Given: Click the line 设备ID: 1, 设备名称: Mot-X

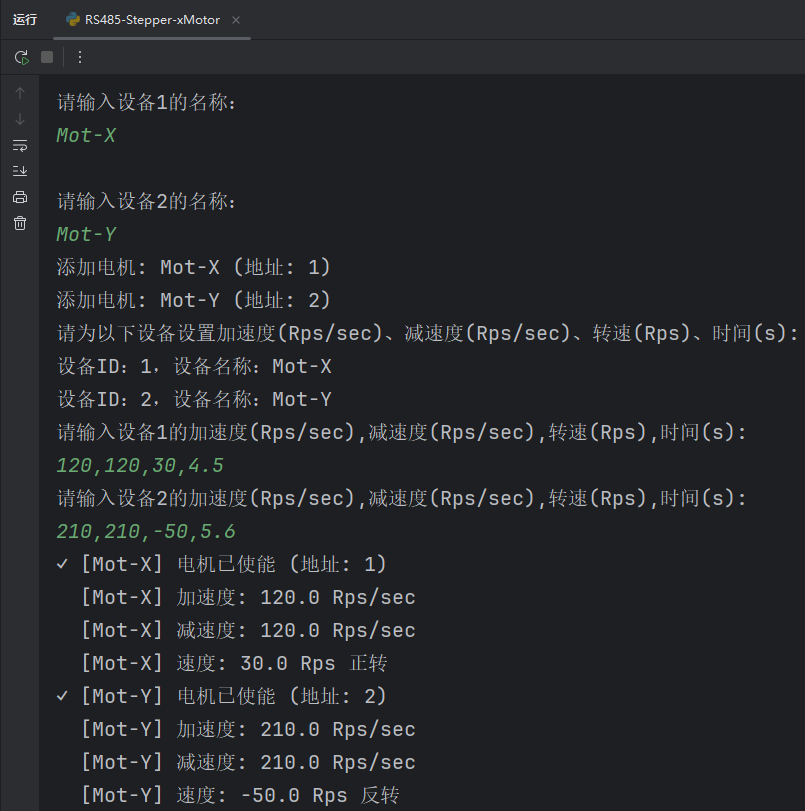Looking at the screenshot, I should pyautogui.click(x=194, y=367).
